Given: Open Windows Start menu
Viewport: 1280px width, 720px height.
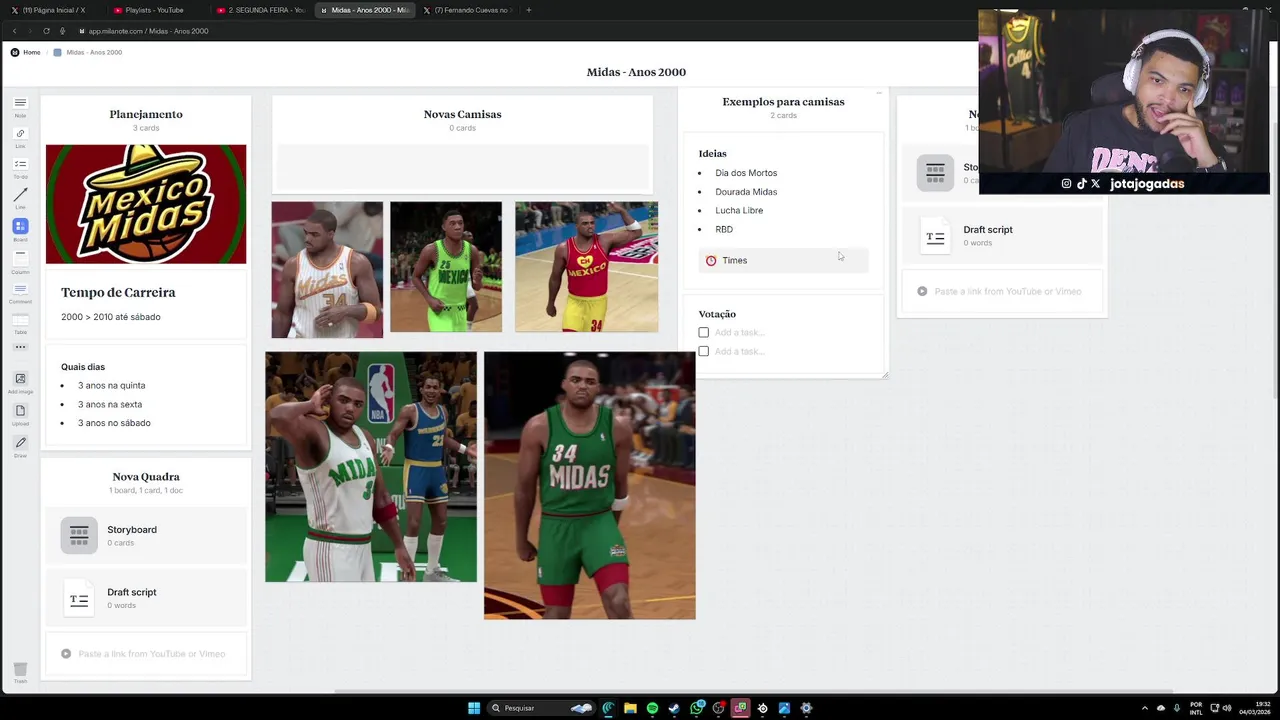Looking at the screenshot, I should (474, 708).
